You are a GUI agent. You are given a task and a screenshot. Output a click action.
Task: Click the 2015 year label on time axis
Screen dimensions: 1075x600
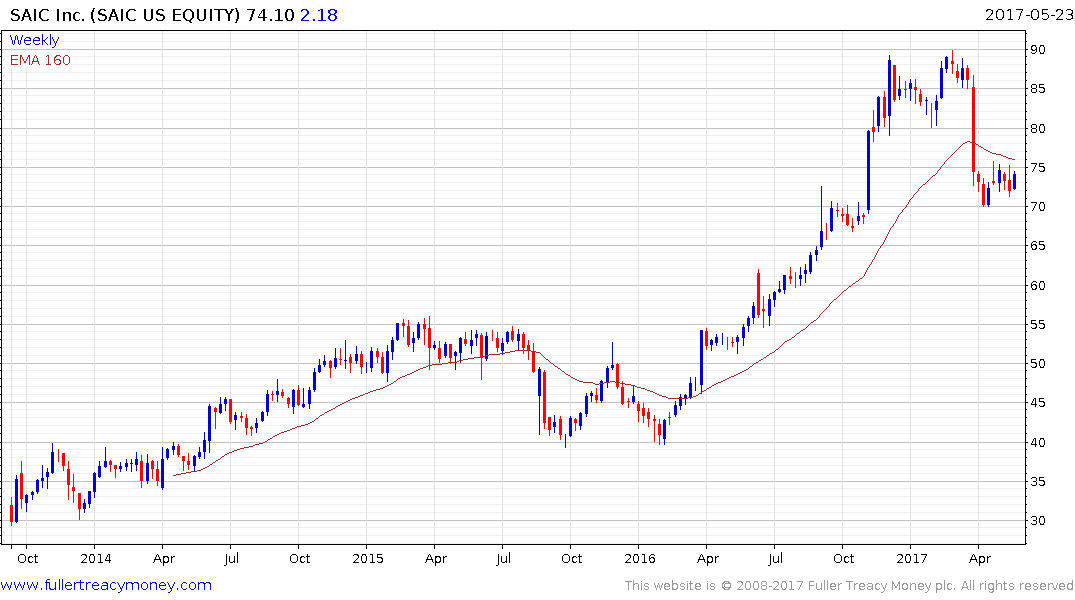[368, 558]
